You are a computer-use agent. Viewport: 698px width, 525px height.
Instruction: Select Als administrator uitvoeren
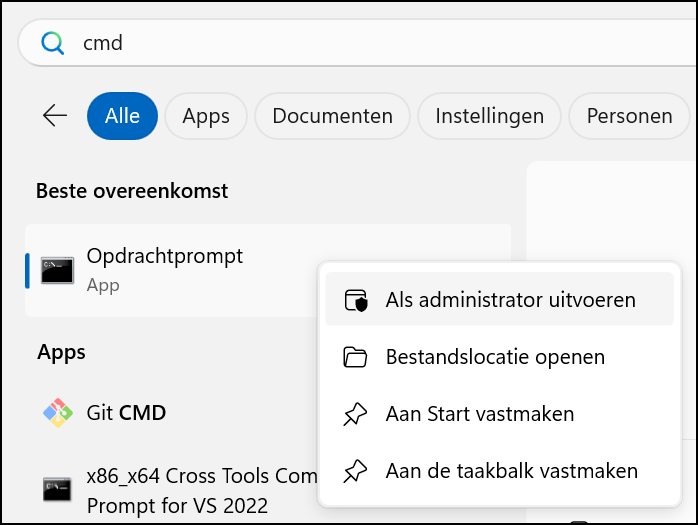coord(499,299)
